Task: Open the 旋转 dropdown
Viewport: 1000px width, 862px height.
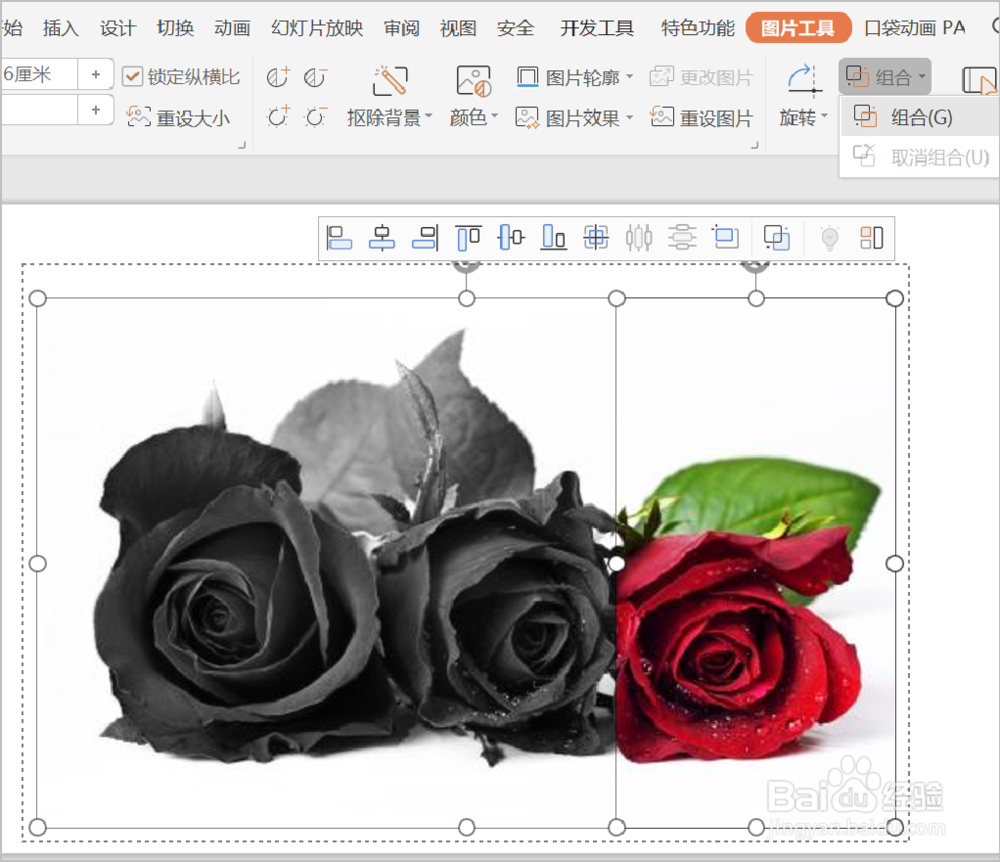Action: (803, 118)
